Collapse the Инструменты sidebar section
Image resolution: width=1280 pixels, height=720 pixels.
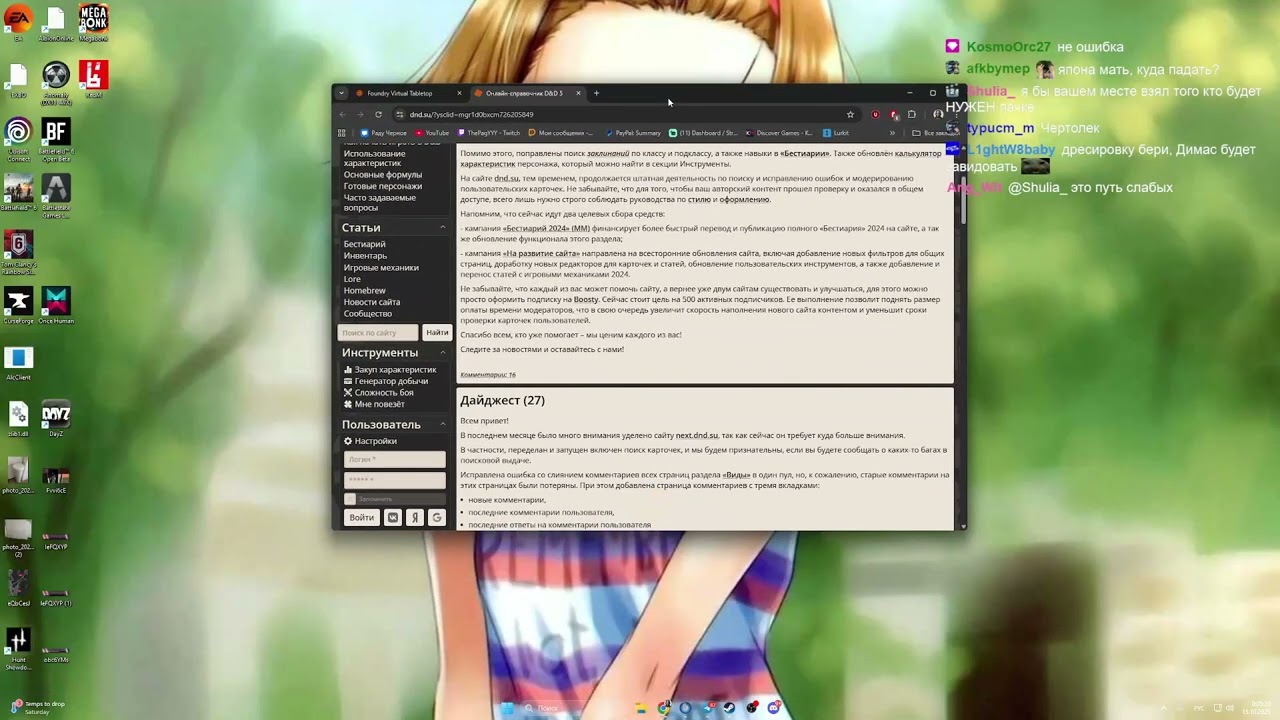pos(443,353)
